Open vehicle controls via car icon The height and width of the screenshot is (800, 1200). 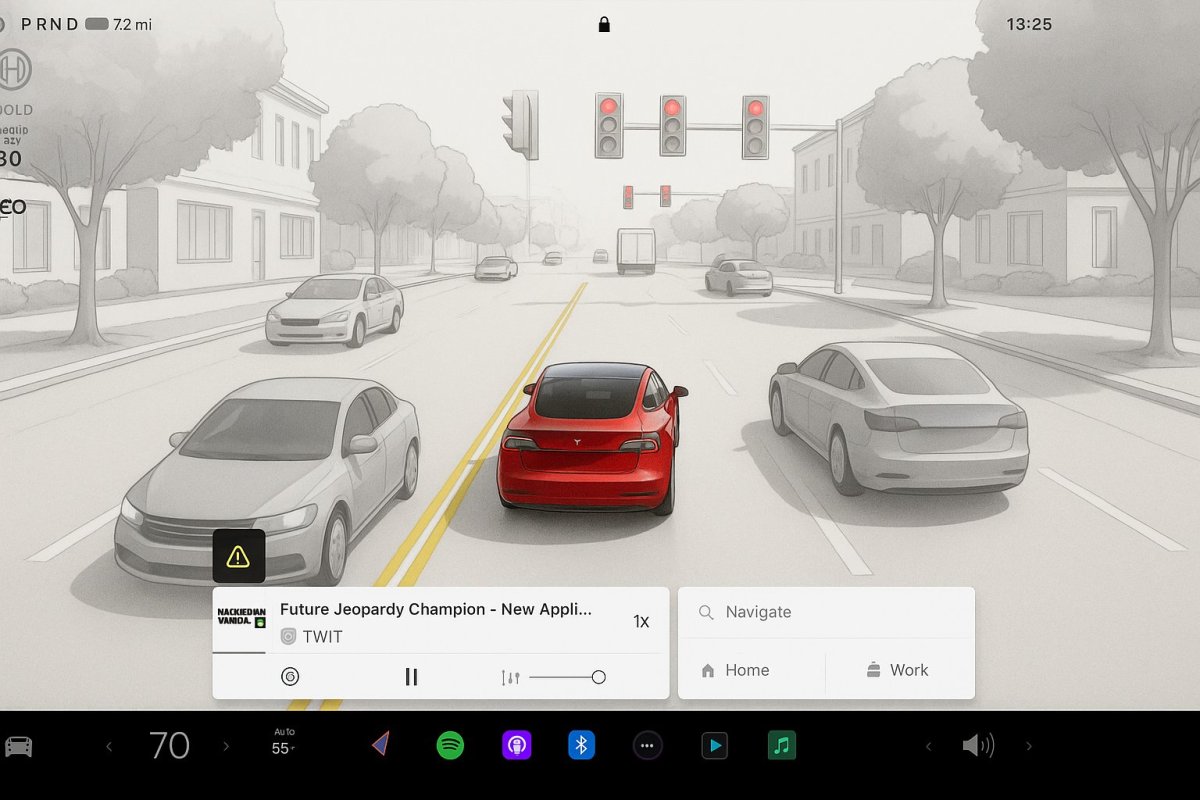19,746
